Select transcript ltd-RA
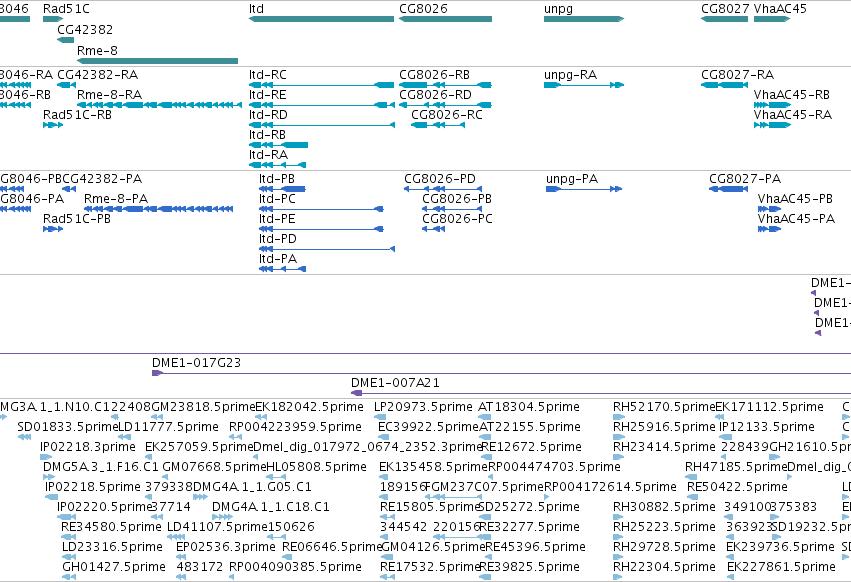 277,165
